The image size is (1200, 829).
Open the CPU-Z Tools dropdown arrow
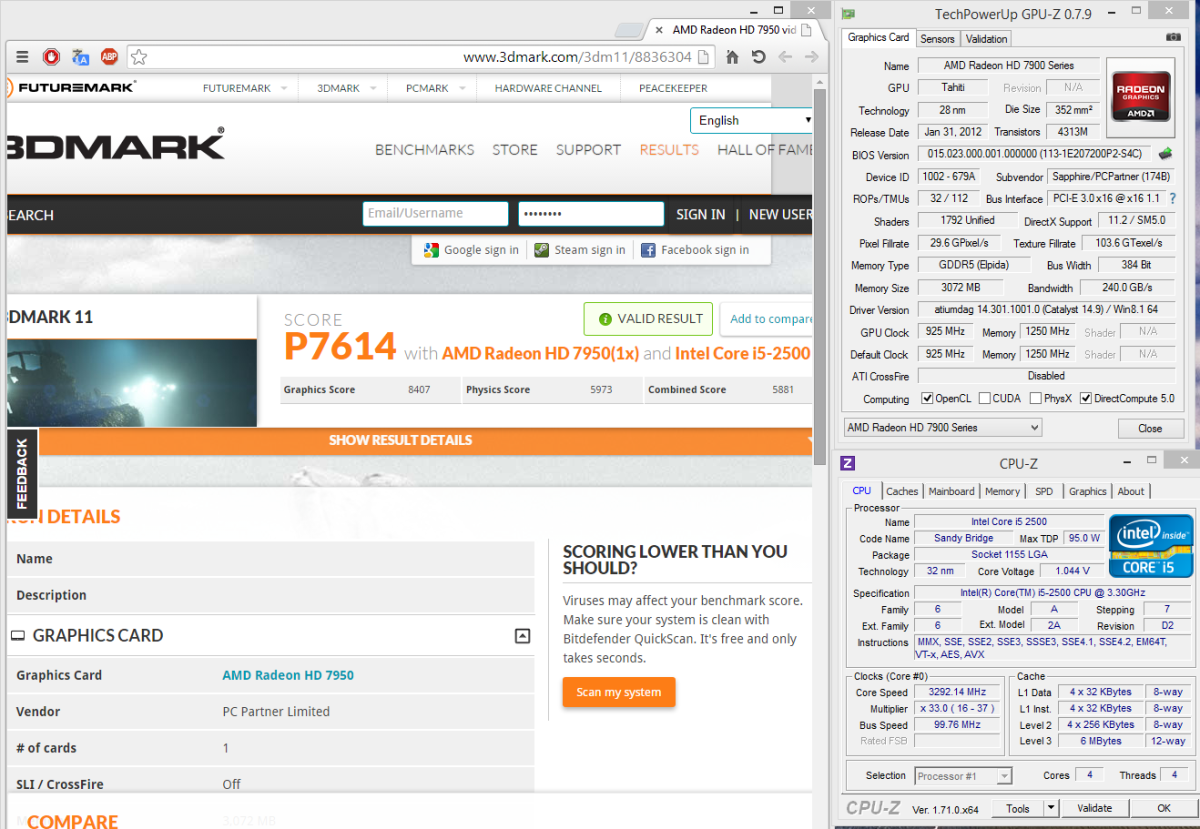(x=1051, y=808)
